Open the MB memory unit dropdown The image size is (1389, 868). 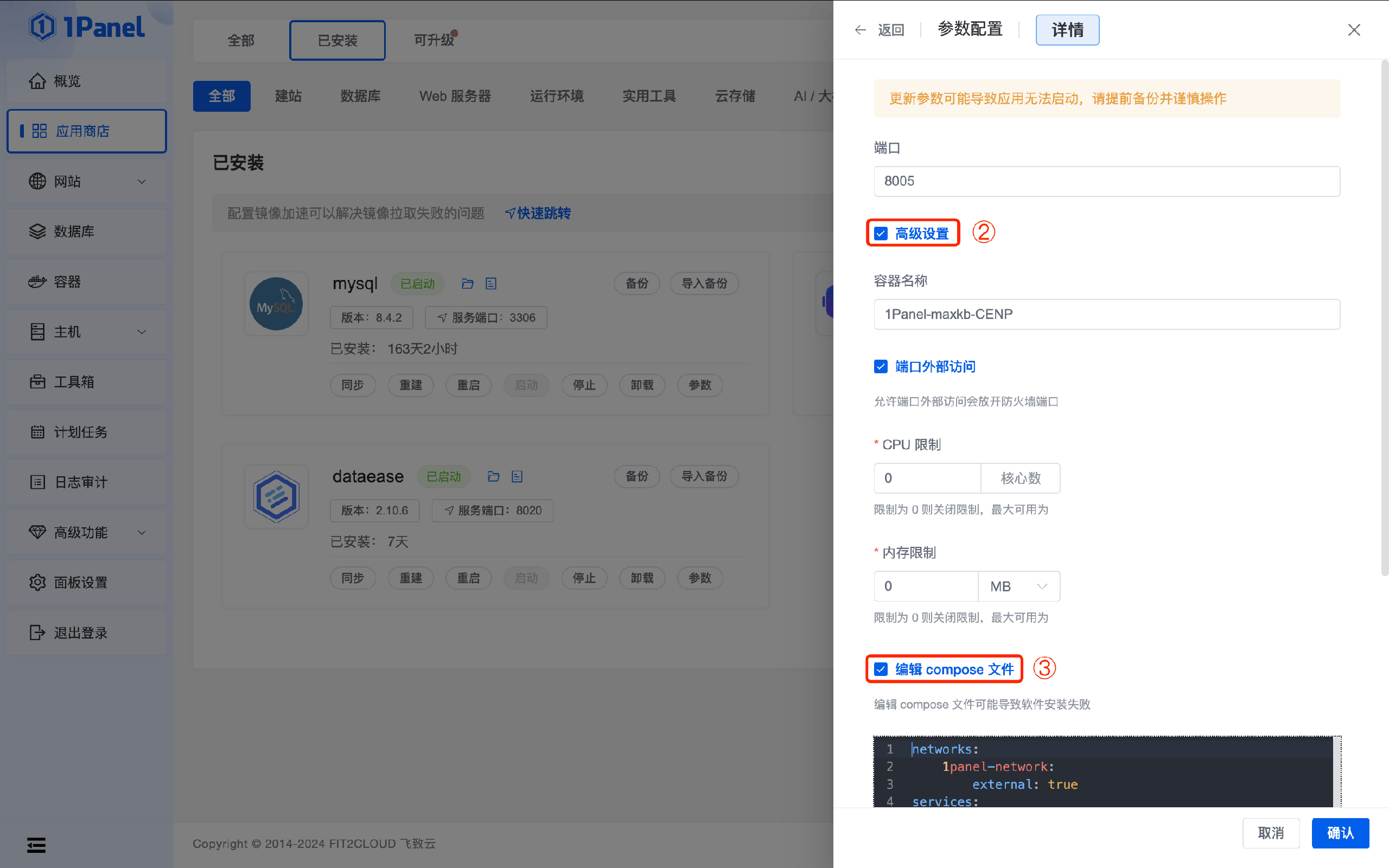coord(1019,586)
